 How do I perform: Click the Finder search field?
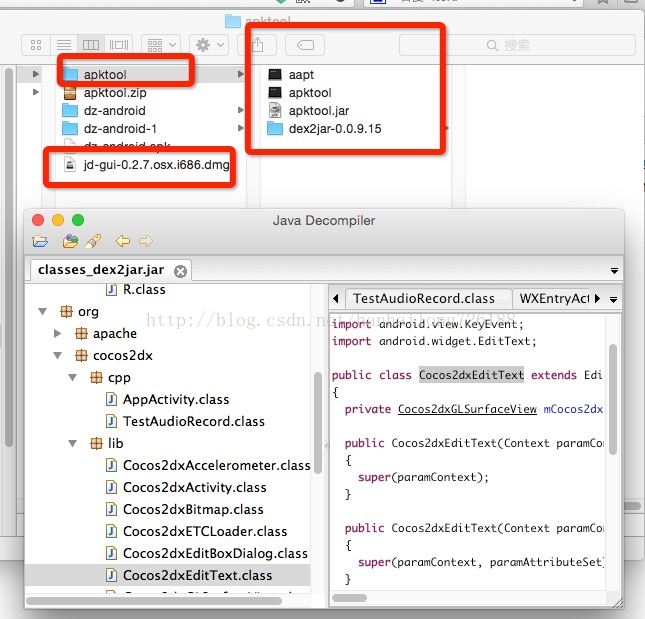[517, 45]
